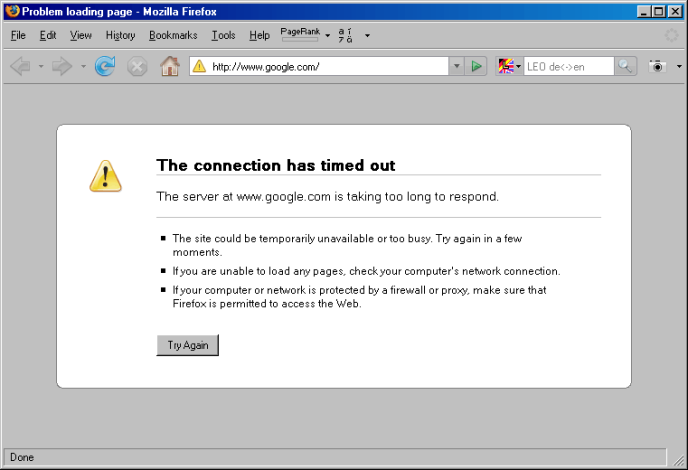Open the View menu
Screen dimensions: 688x470
[81, 36]
